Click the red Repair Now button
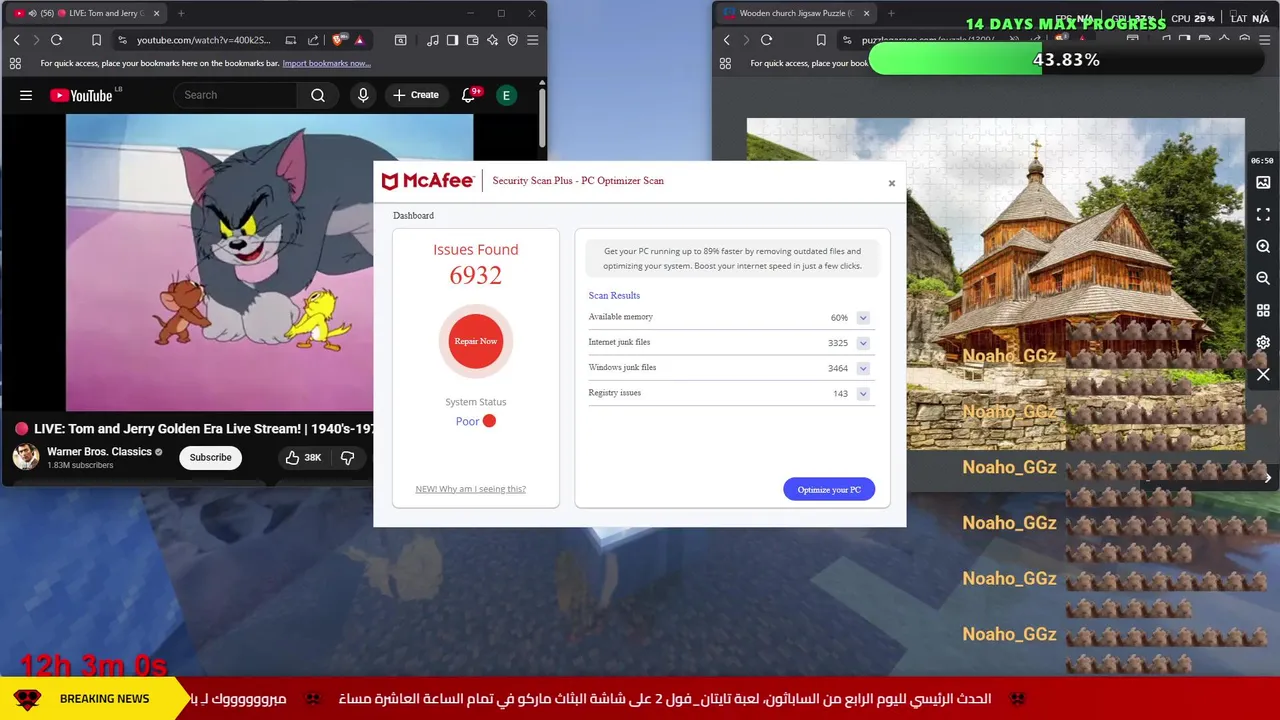This screenshot has width=1280, height=720. click(476, 341)
